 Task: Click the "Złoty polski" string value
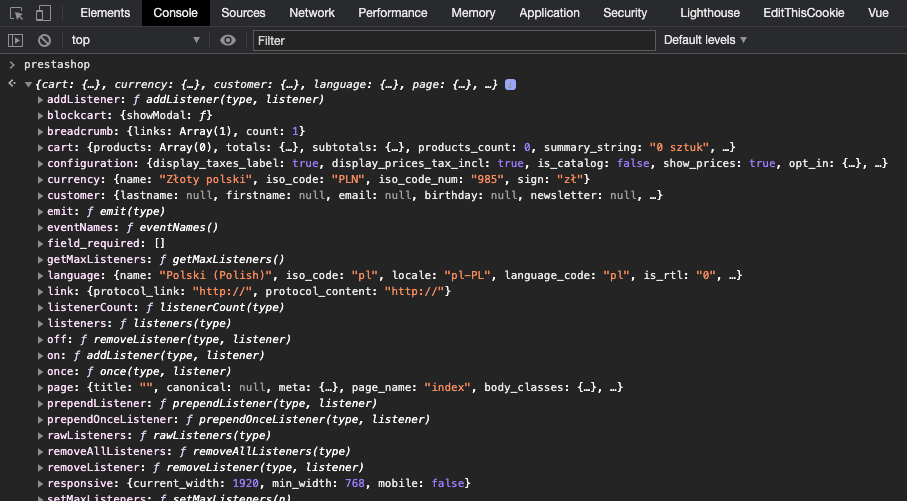(206, 179)
